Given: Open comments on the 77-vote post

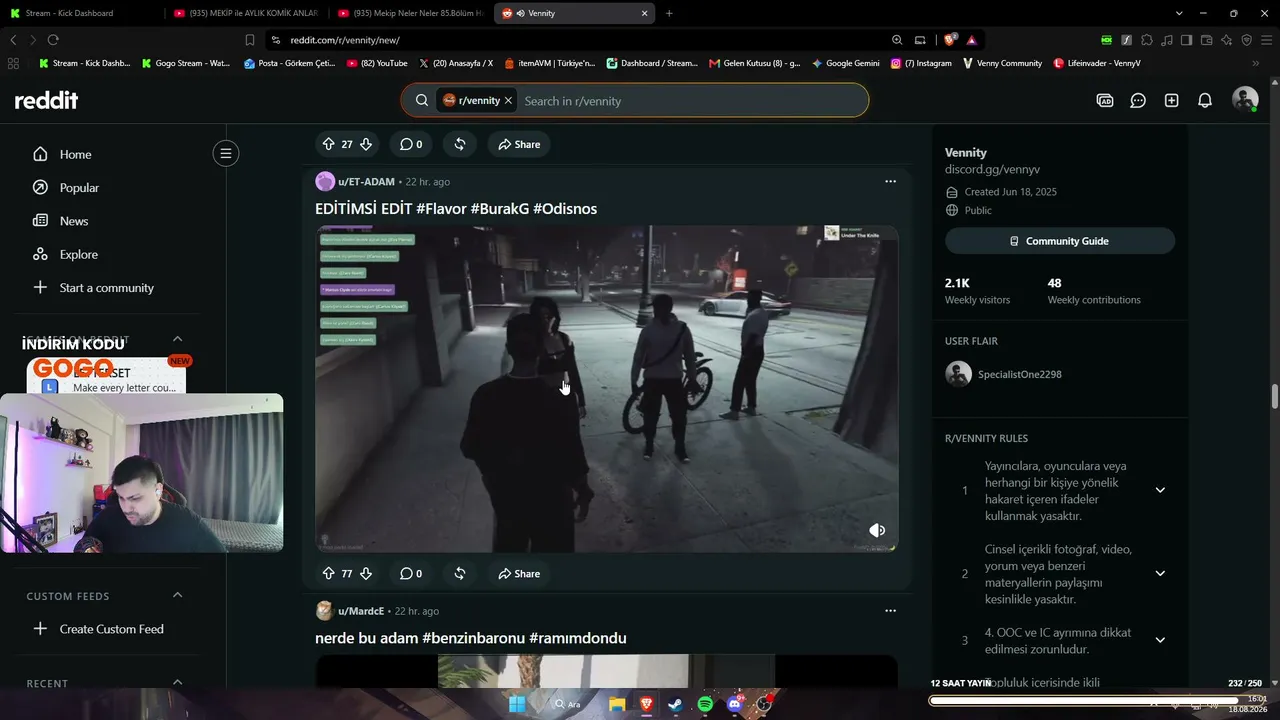Looking at the screenshot, I should [411, 574].
